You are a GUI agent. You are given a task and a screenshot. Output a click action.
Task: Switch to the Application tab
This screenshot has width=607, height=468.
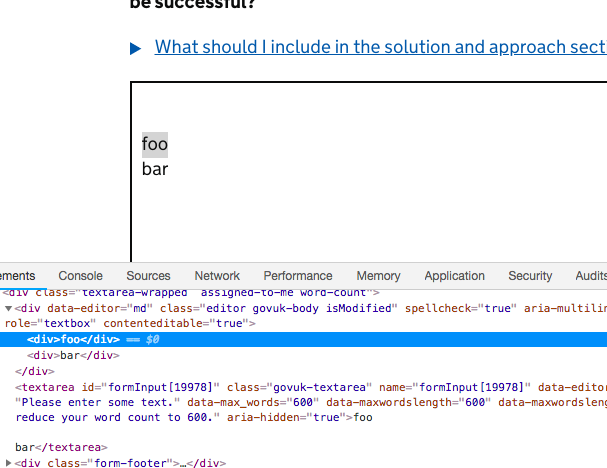point(454,276)
